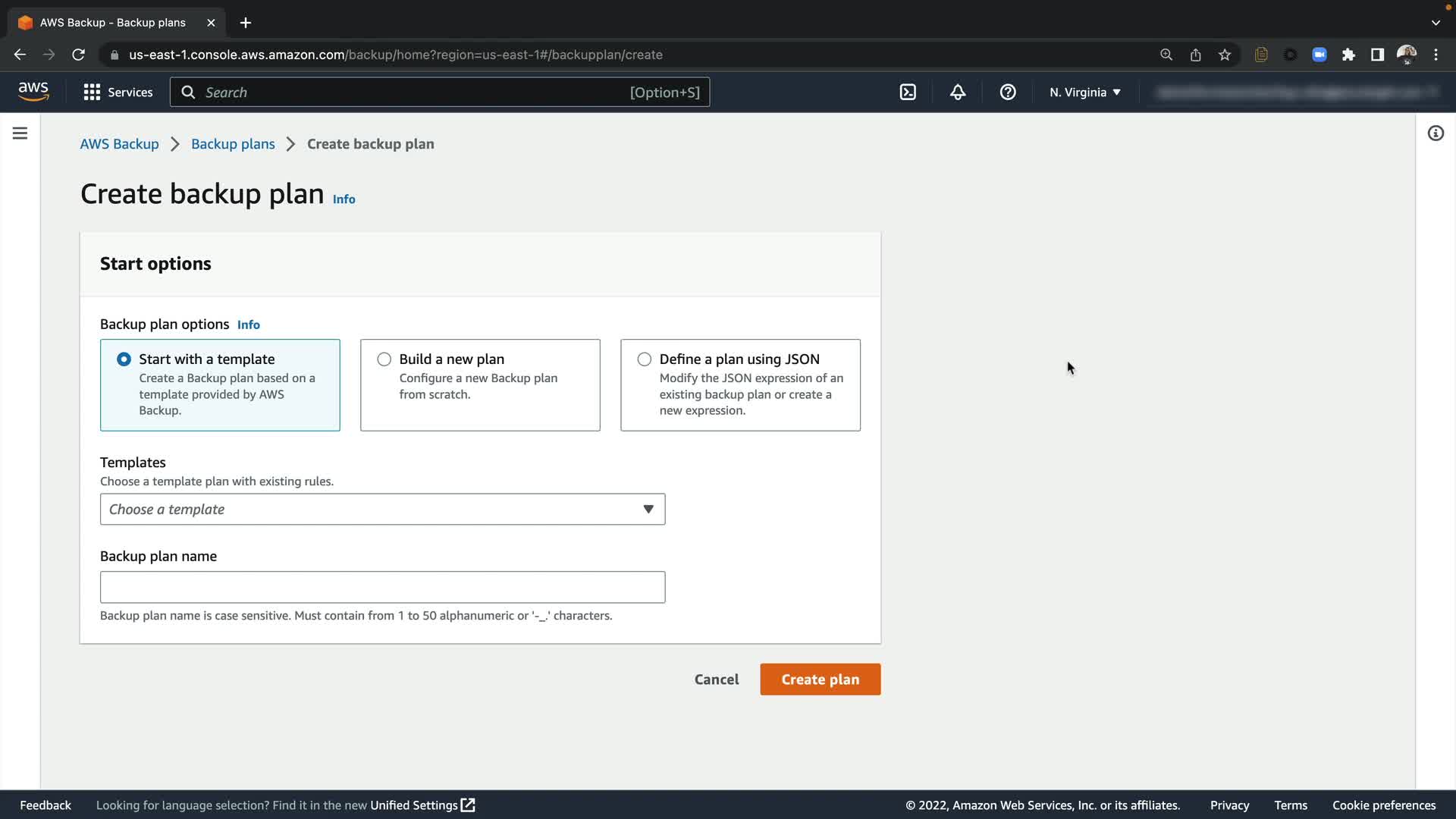This screenshot has height=819, width=1456.
Task: Expand the side navigation hamburger menu
Action: (20, 133)
